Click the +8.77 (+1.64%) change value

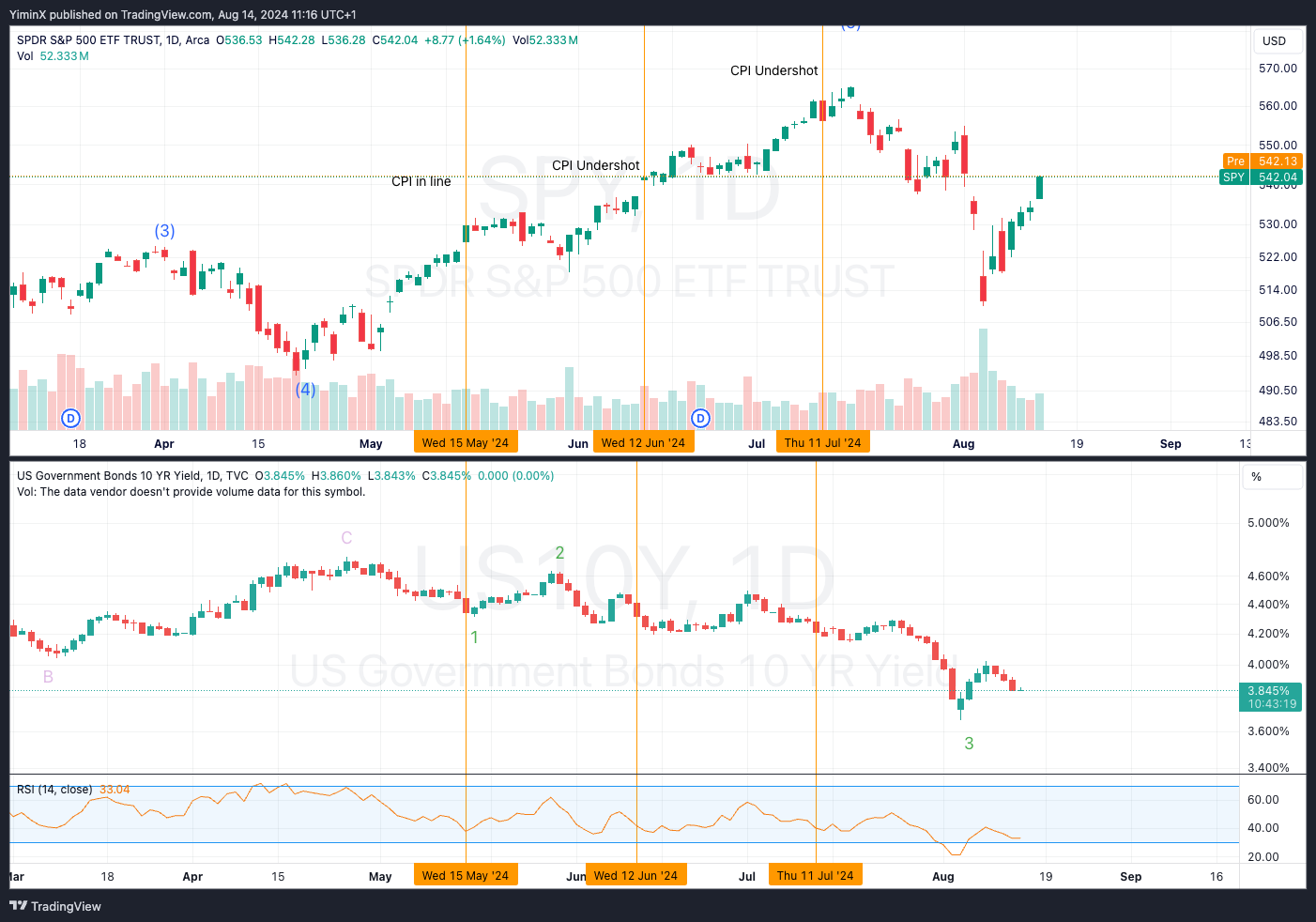click(x=465, y=40)
